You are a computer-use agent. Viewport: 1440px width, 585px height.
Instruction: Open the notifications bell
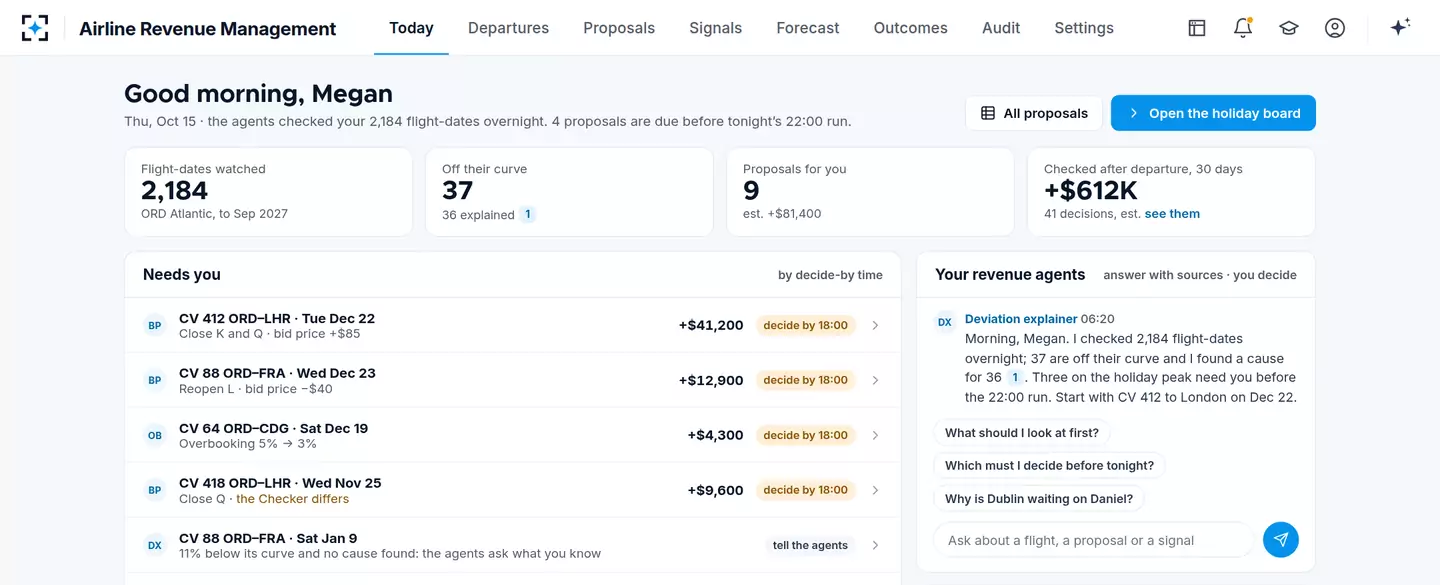tap(1243, 28)
